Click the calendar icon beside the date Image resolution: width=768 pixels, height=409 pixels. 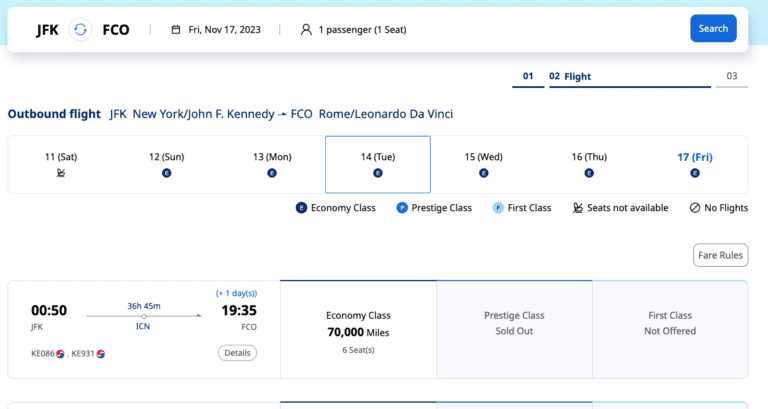point(176,29)
